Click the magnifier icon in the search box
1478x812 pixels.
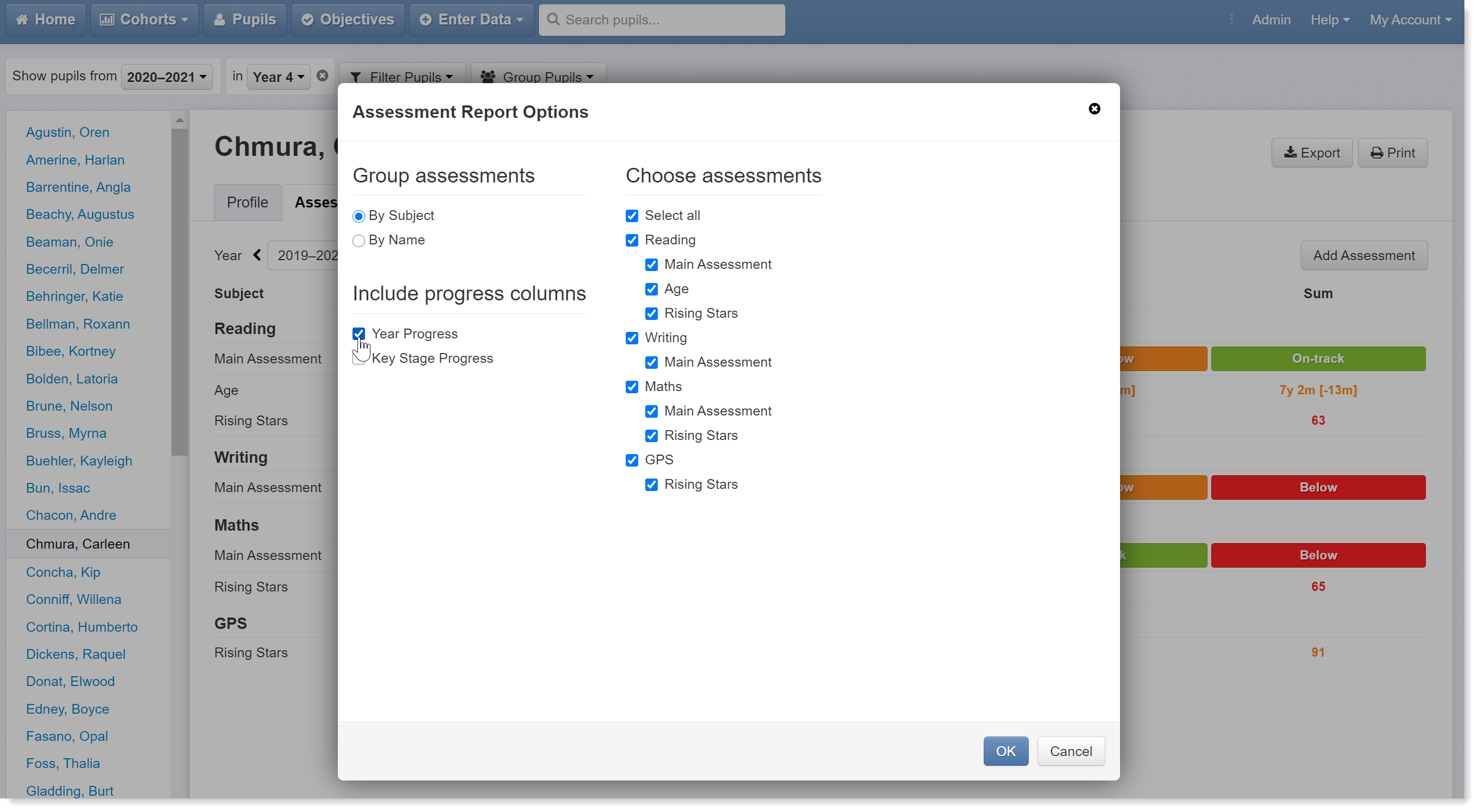pos(553,20)
